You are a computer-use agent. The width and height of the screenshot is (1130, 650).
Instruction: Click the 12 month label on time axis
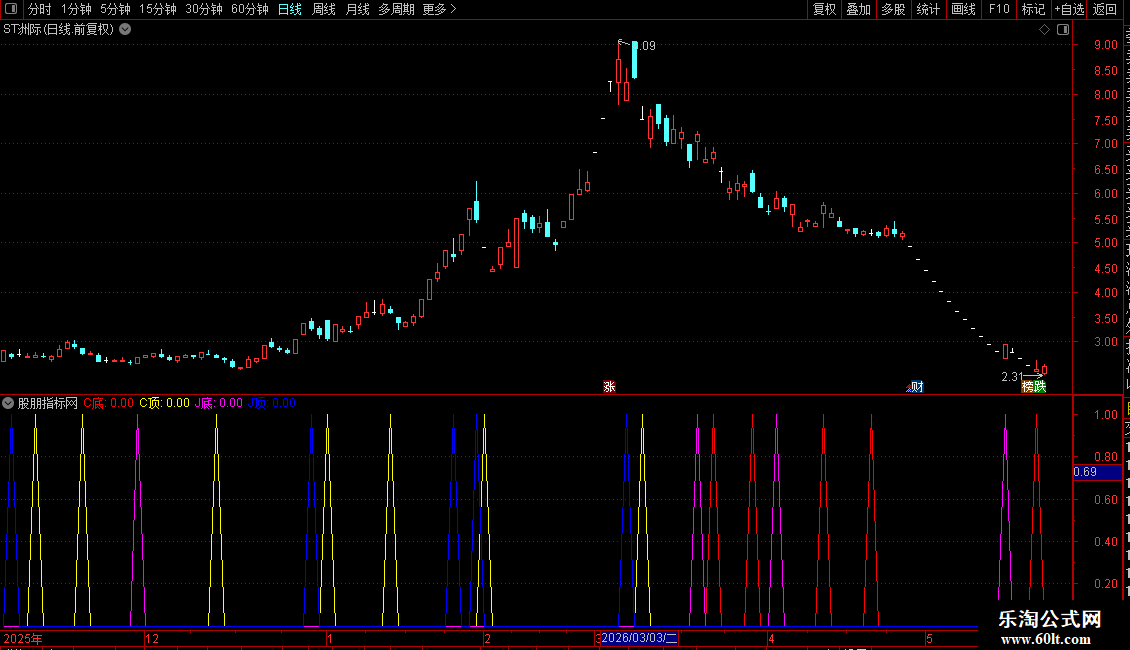(152, 638)
